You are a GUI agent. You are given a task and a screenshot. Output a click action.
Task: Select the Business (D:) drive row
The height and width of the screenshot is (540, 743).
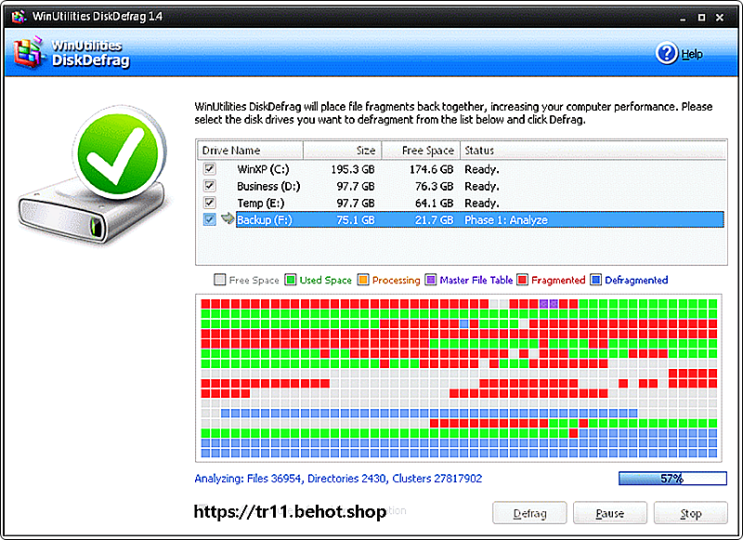coord(461,186)
